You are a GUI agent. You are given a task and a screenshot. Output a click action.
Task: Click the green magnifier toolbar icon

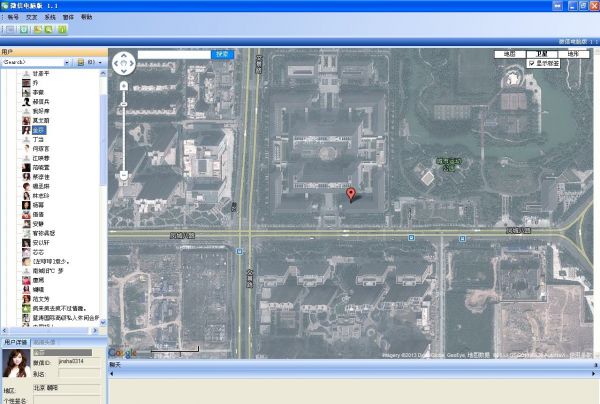[x=49, y=29]
